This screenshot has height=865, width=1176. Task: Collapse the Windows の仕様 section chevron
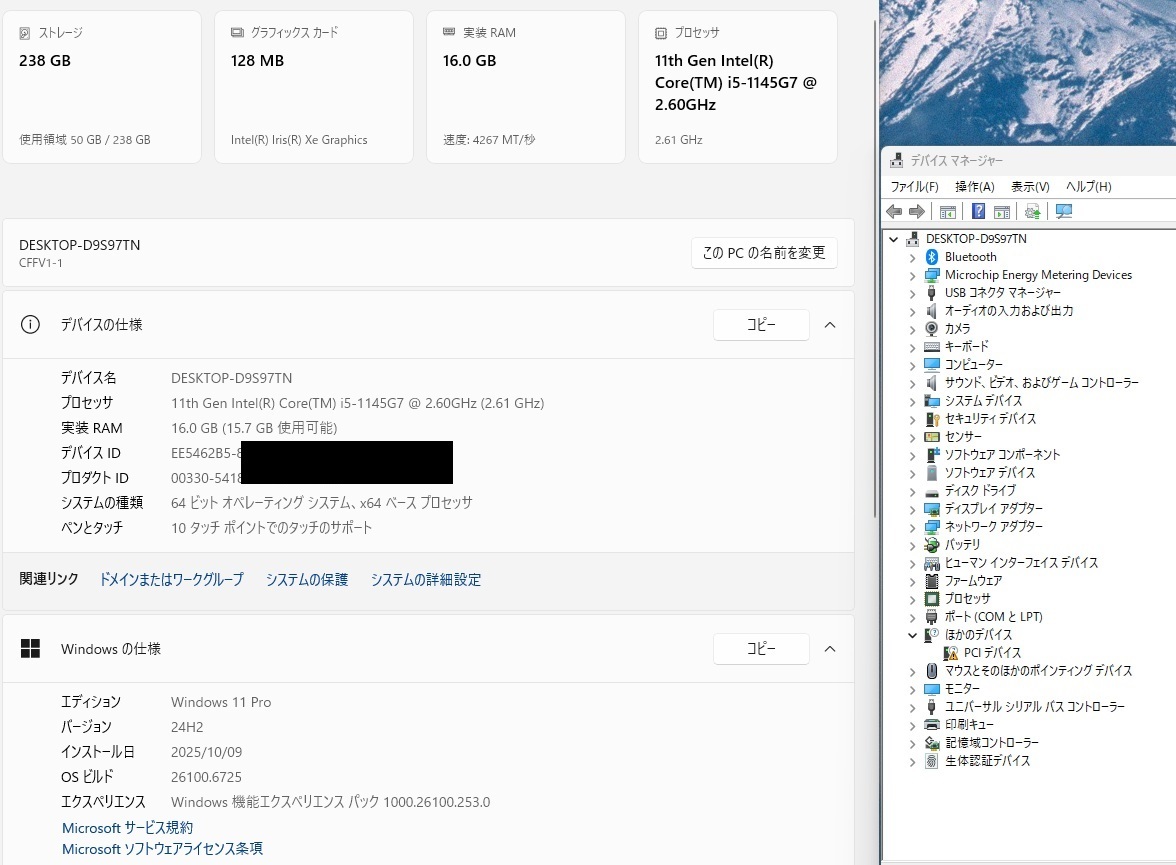click(830, 649)
